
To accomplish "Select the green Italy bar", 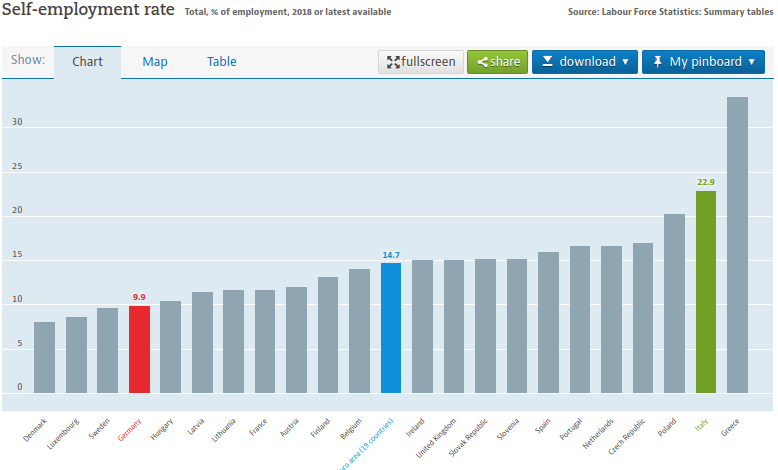I will (x=706, y=292).
